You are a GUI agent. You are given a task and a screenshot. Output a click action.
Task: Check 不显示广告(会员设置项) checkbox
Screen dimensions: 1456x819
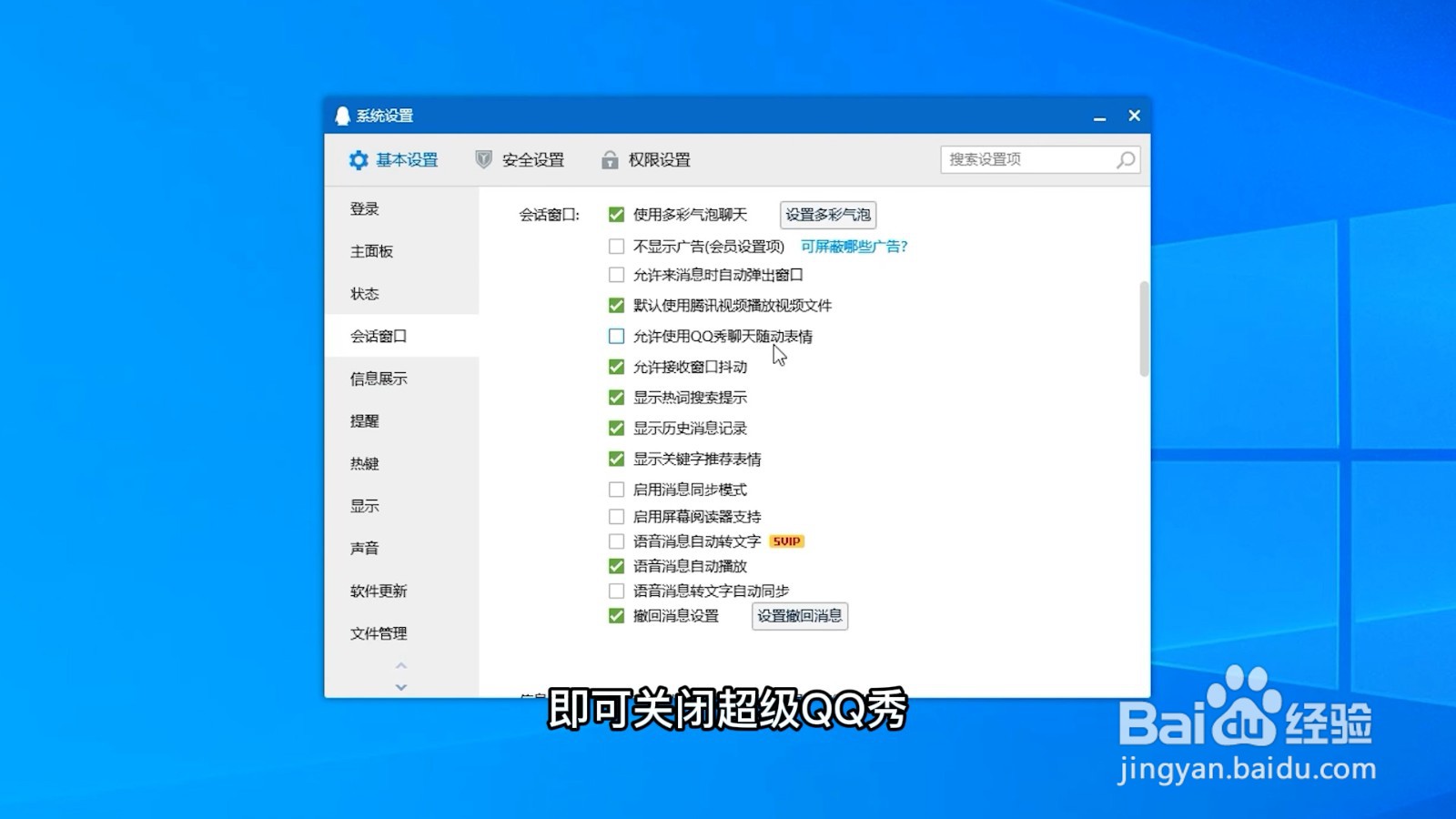pos(616,247)
